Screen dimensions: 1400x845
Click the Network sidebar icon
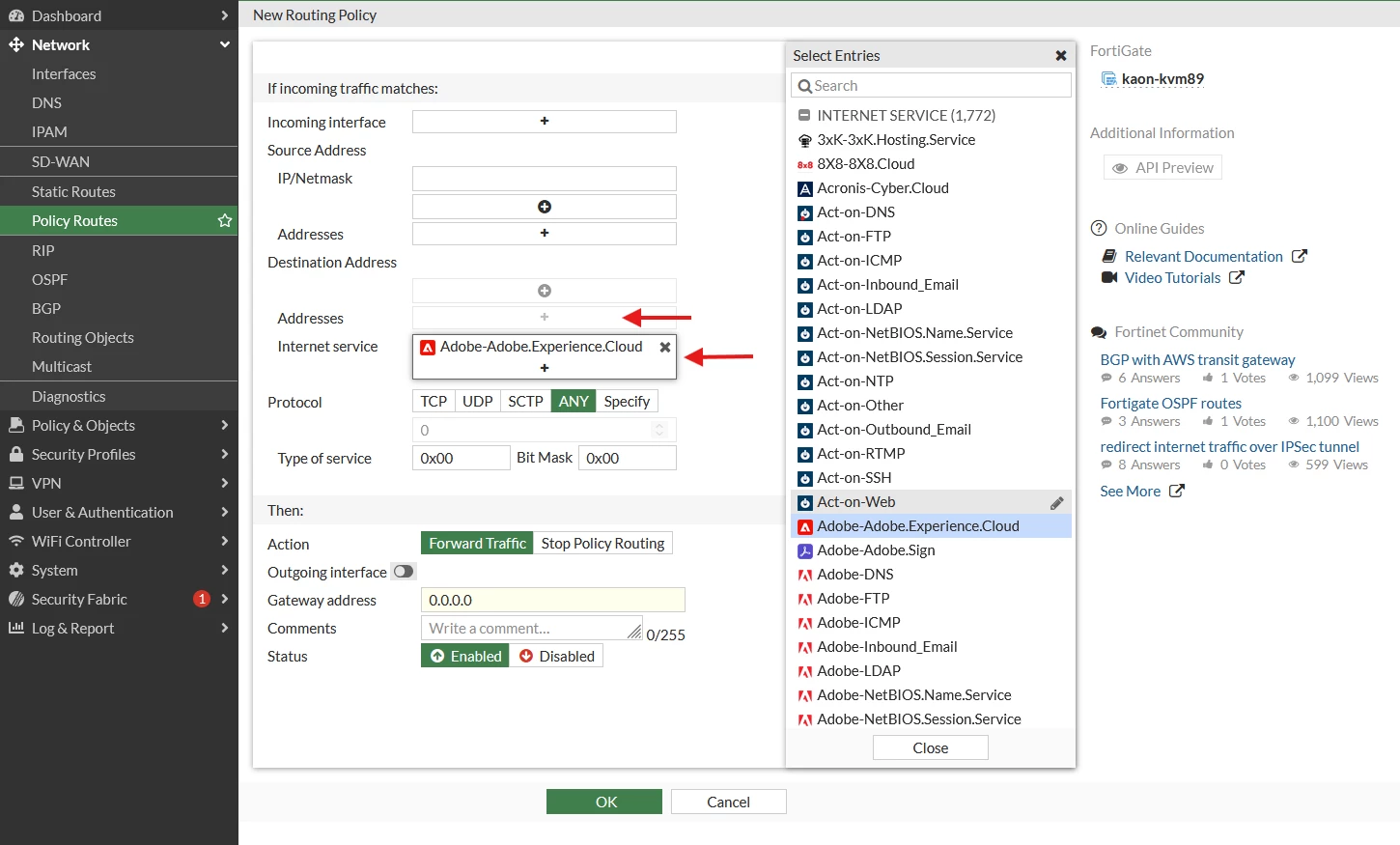click(16, 44)
